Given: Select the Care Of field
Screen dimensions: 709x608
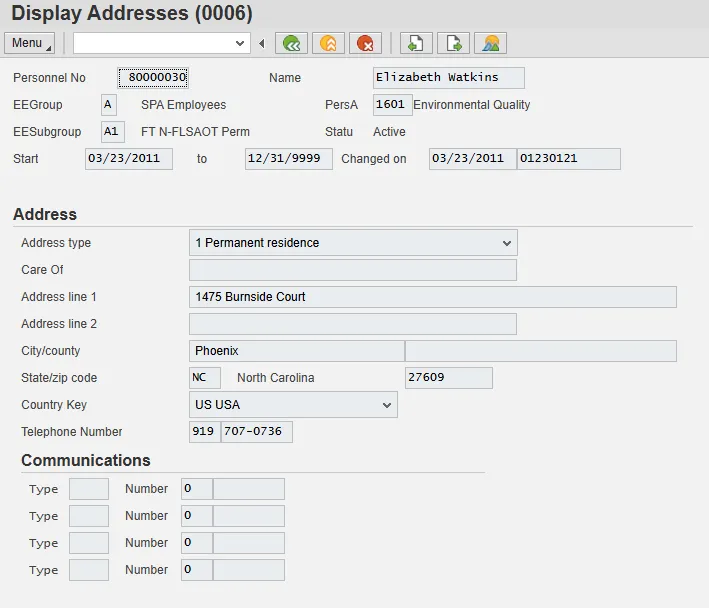Looking at the screenshot, I should (x=352, y=270).
